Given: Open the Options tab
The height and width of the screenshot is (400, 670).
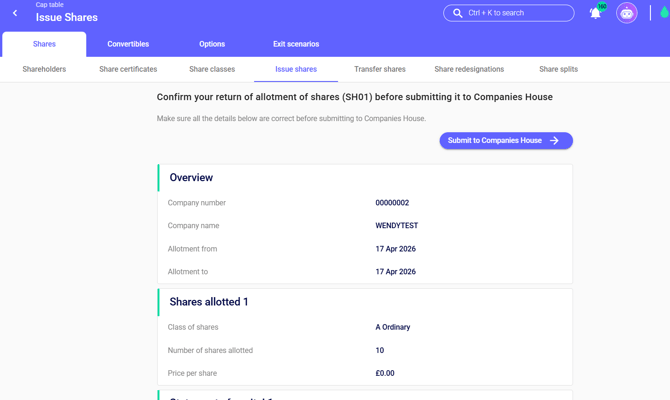Looking at the screenshot, I should [x=212, y=44].
